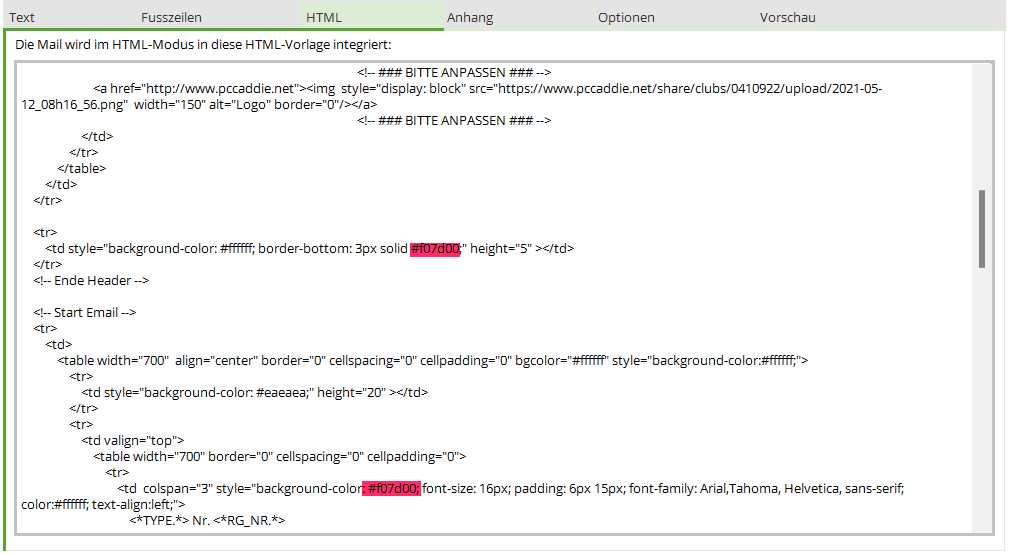The height and width of the screenshot is (555, 1011).
Task: Click the first BITTE ANPASSEN comment line
Action: point(454,73)
